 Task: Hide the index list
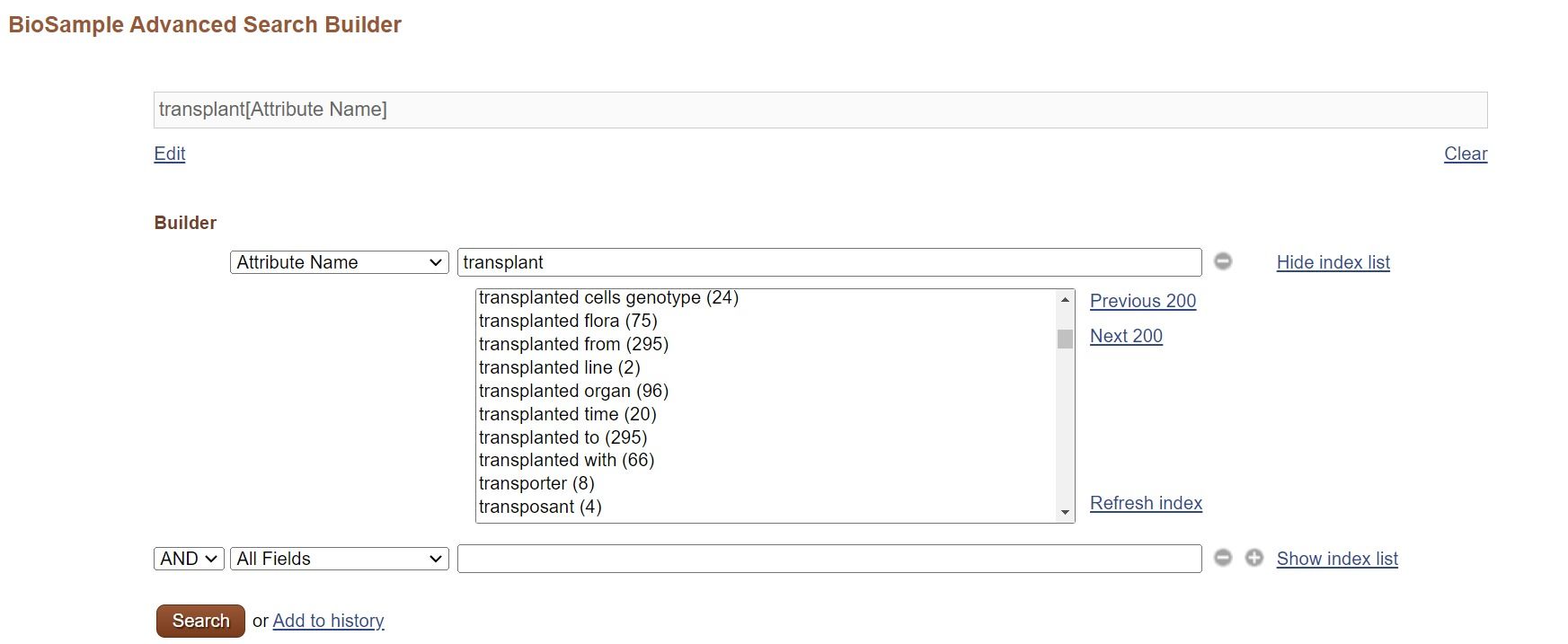(x=1333, y=262)
